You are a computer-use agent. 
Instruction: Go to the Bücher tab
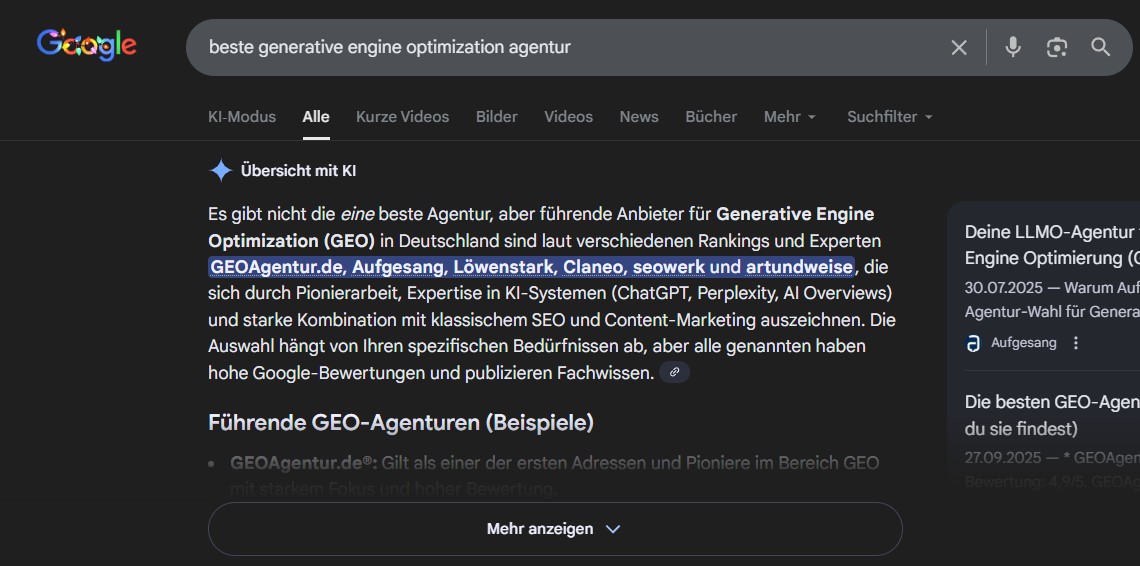click(711, 117)
